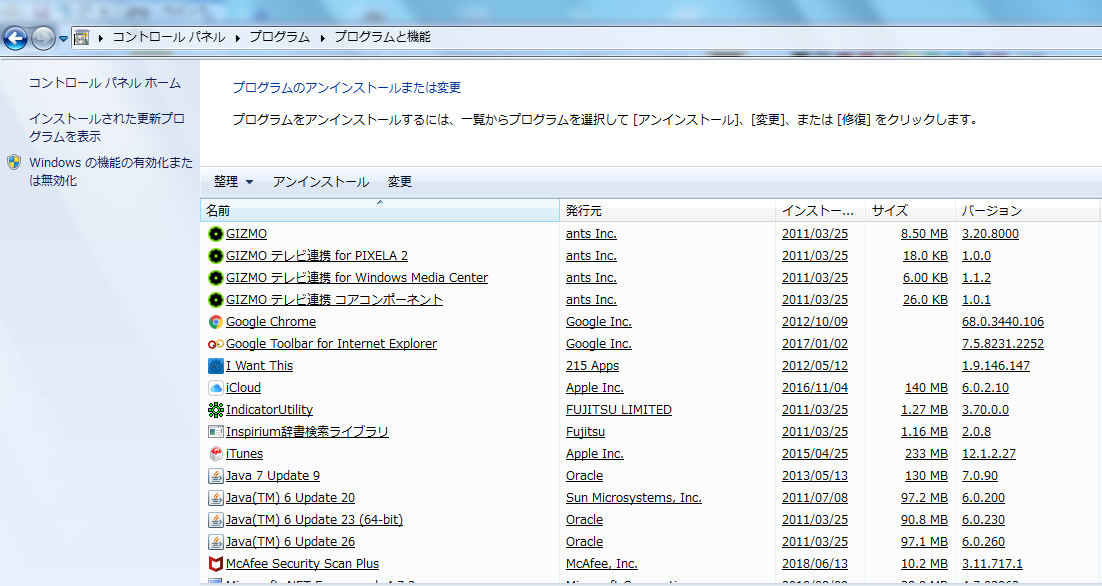Click プログラム in the address breadcrumb
This screenshot has width=1102, height=586.
pyautogui.click(x=280, y=37)
